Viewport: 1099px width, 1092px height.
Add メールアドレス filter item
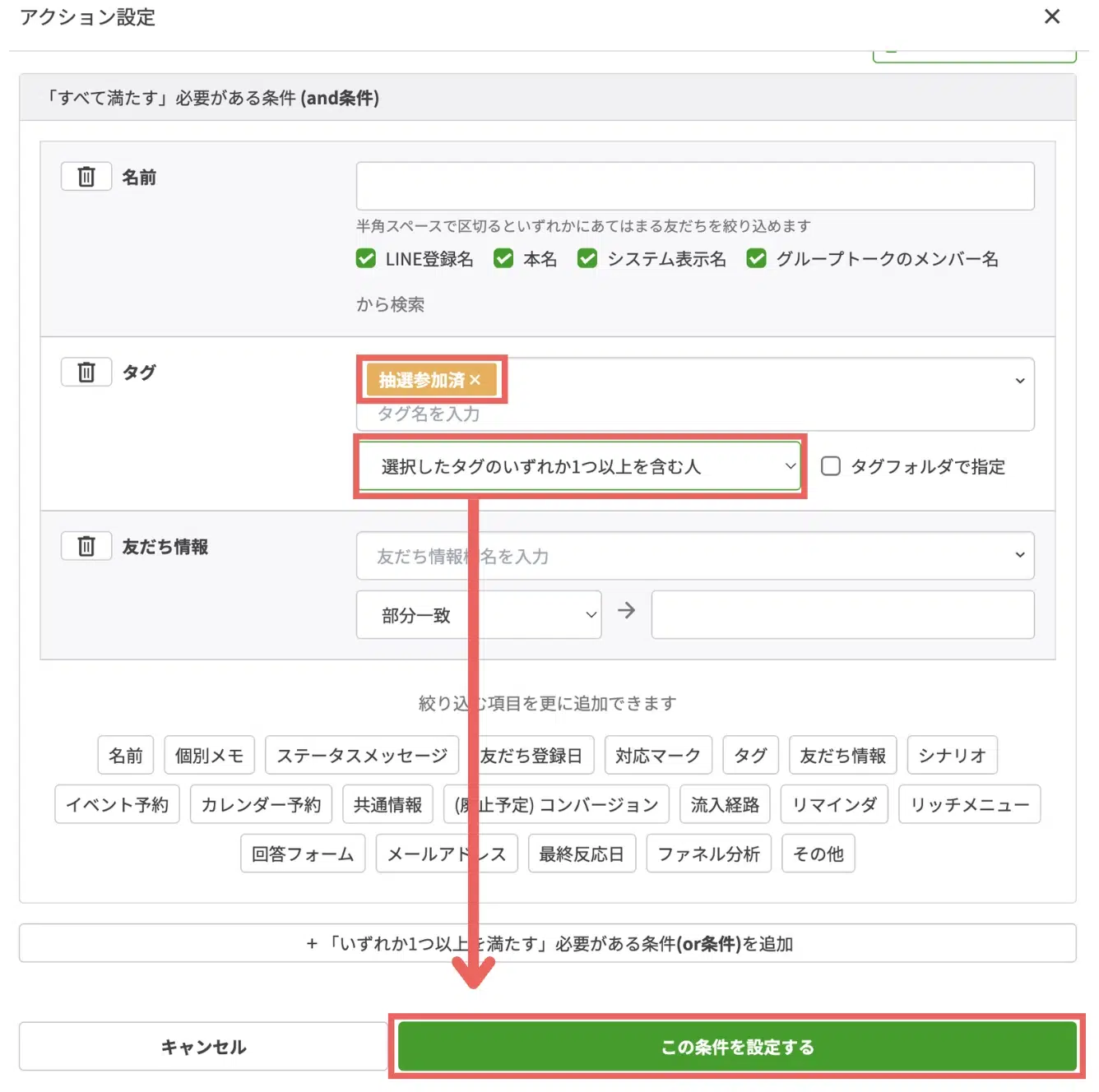click(447, 854)
